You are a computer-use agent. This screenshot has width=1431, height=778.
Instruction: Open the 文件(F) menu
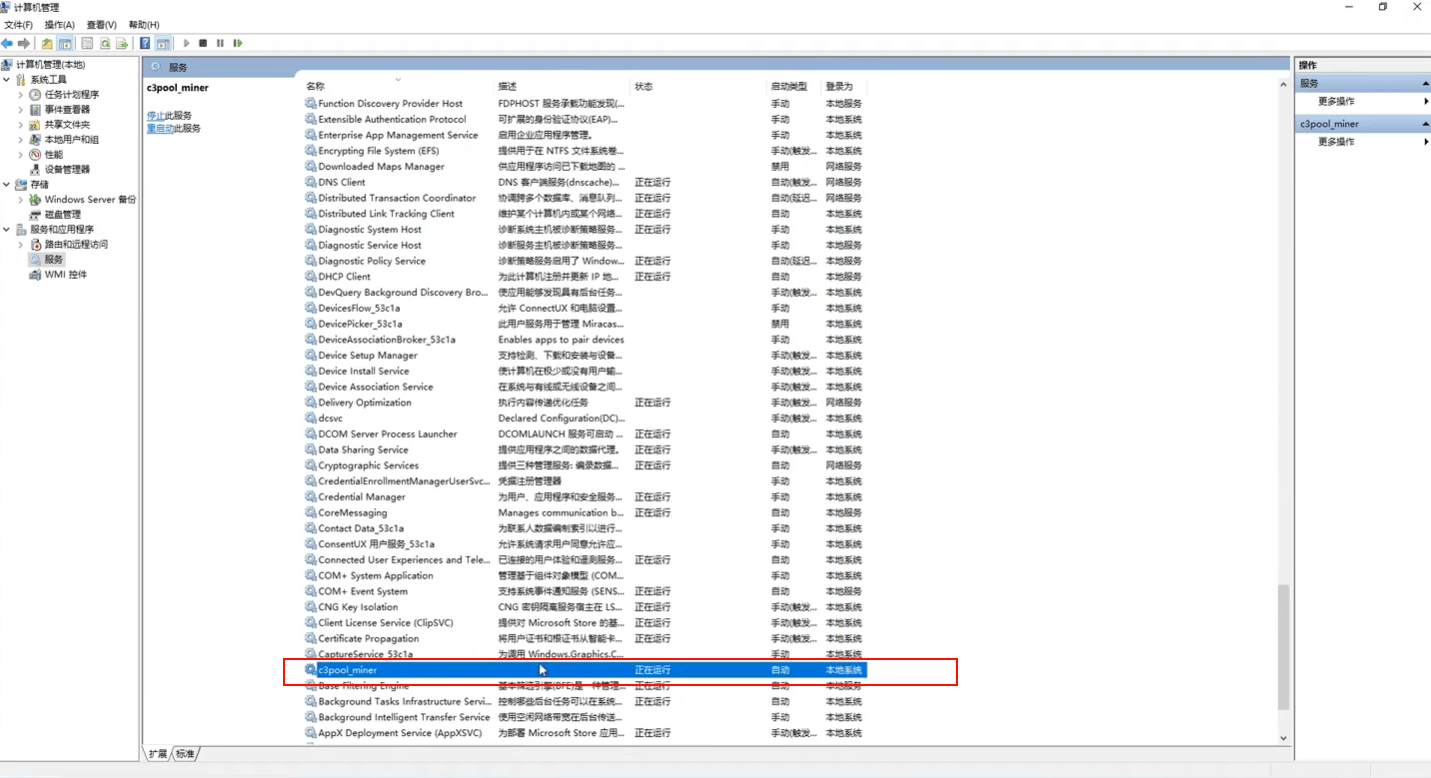tap(18, 24)
